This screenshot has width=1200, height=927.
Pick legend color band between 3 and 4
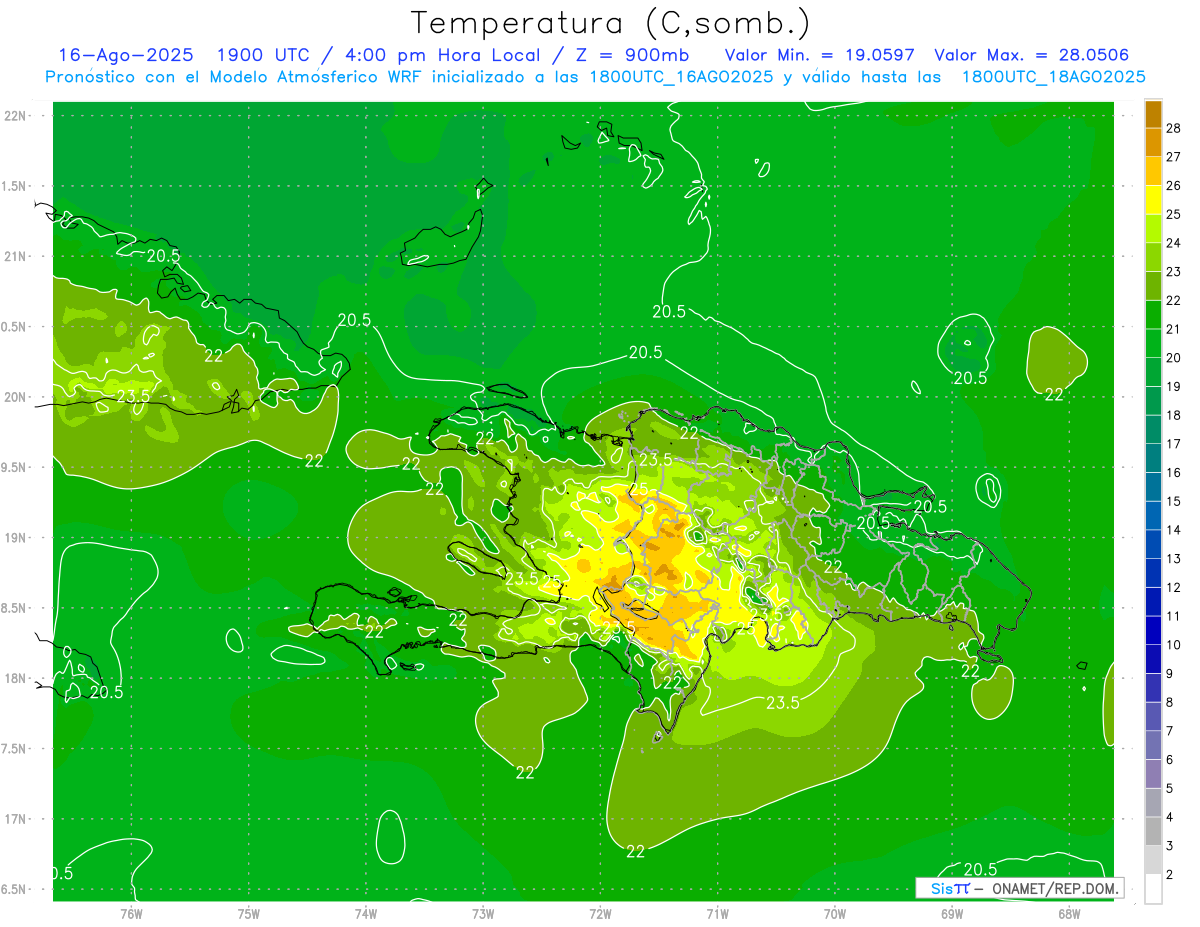1153,832
